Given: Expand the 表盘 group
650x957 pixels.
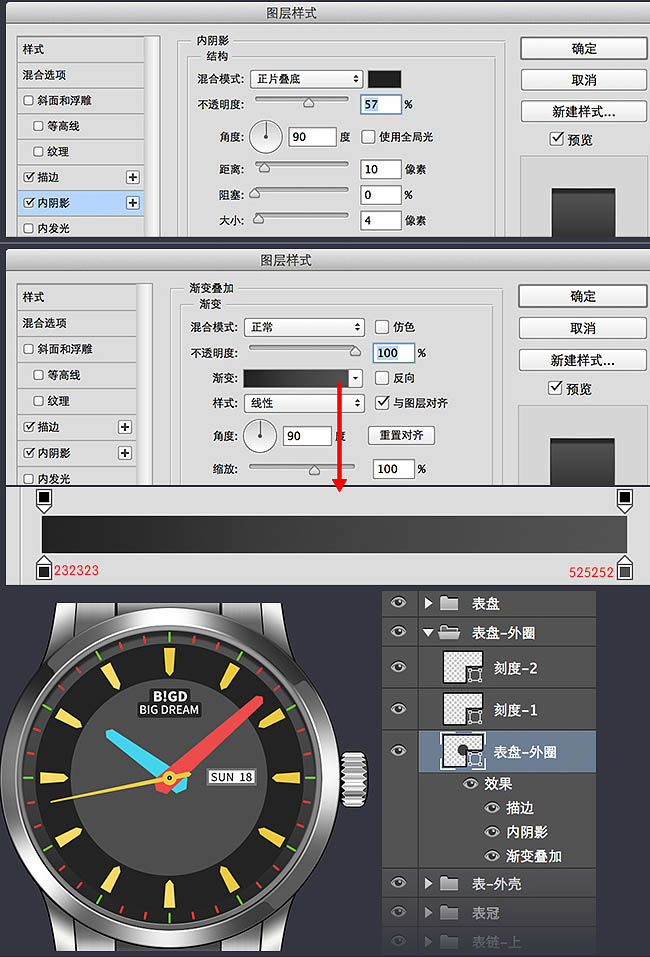Looking at the screenshot, I should pos(428,603).
